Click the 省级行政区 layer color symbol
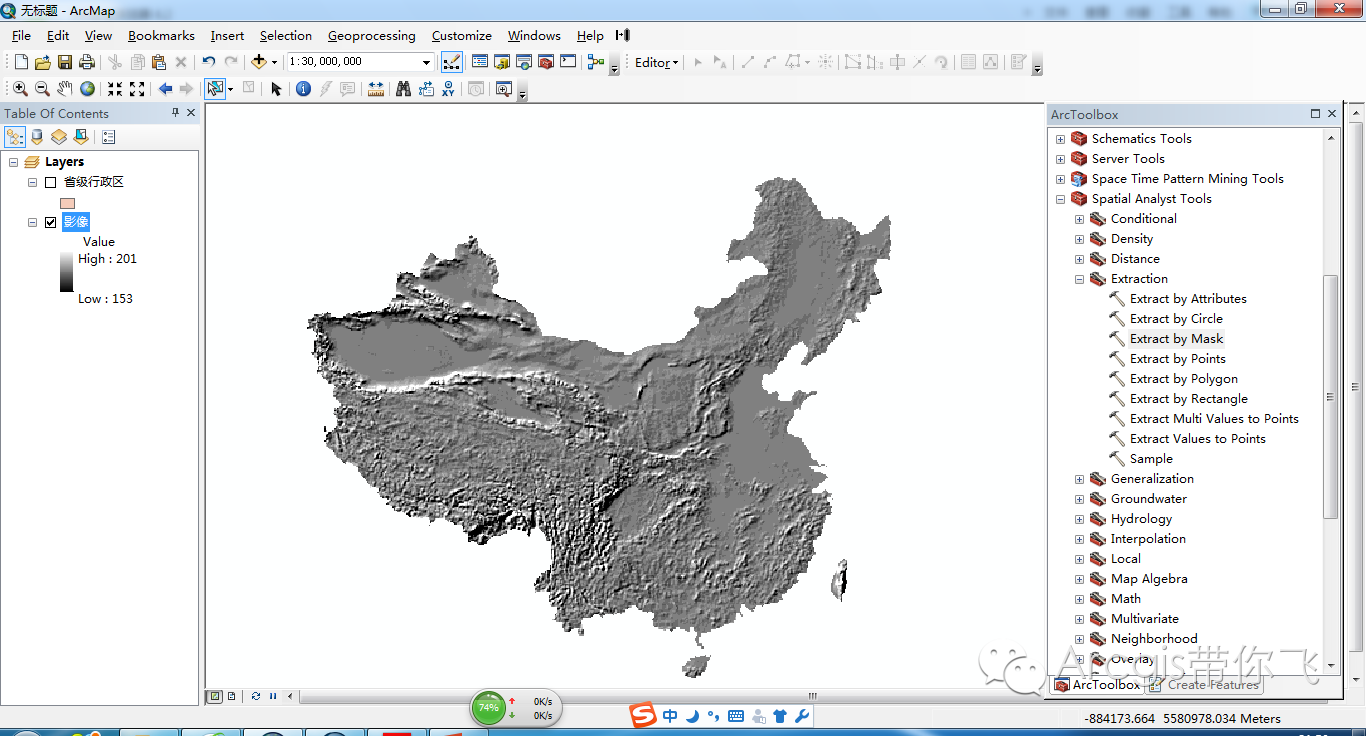The width and height of the screenshot is (1366, 736). [x=67, y=202]
